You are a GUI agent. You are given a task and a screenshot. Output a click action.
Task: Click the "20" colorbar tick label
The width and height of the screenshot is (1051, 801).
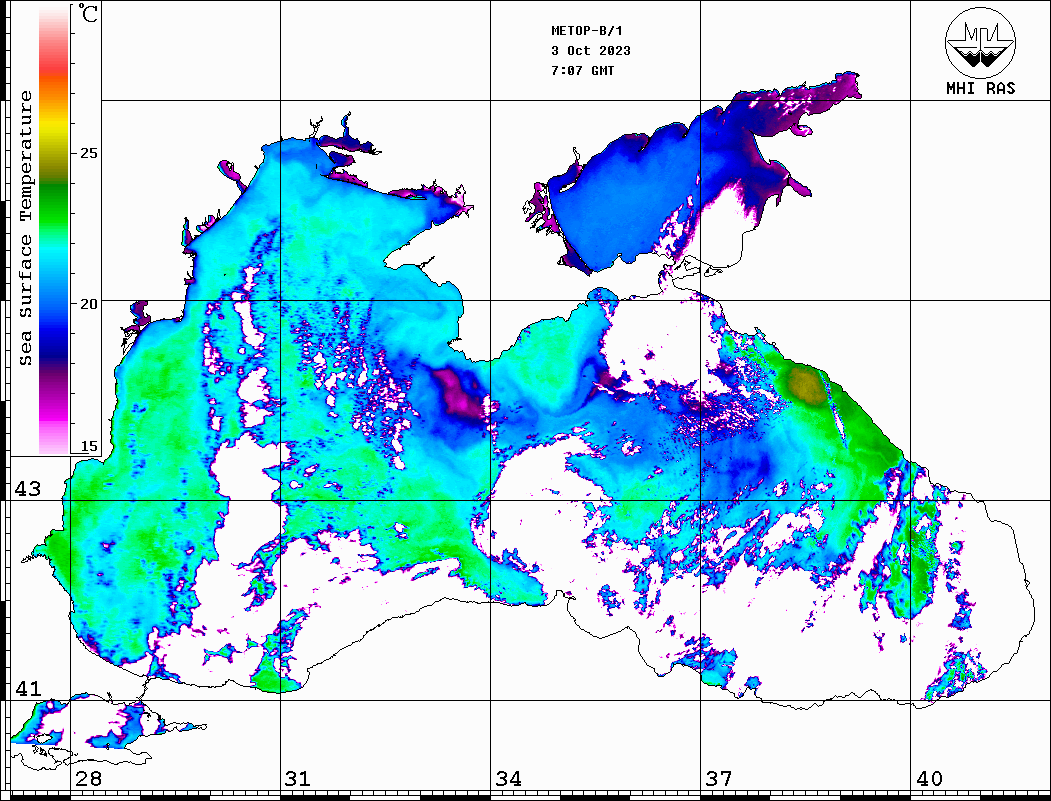pyautogui.click(x=88, y=304)
